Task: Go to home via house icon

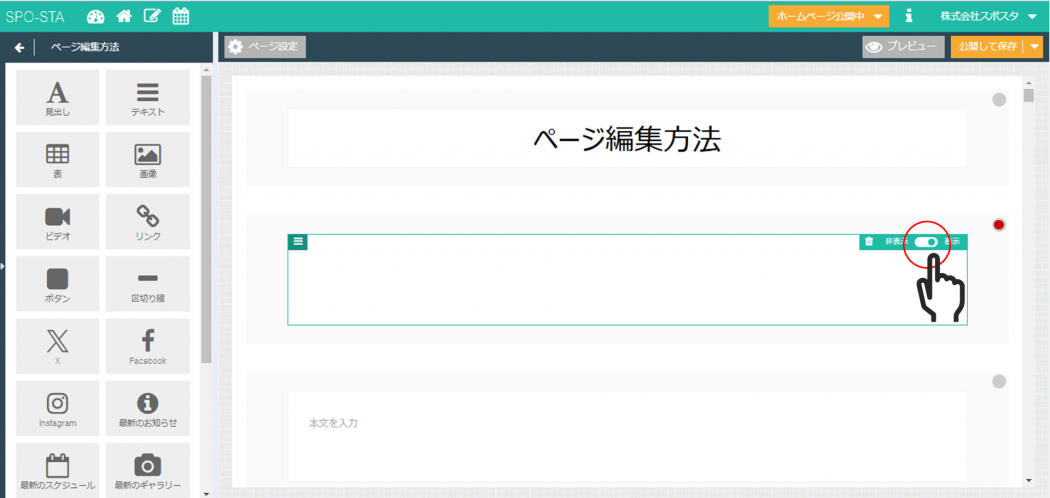Action: (x=124, y=16)
